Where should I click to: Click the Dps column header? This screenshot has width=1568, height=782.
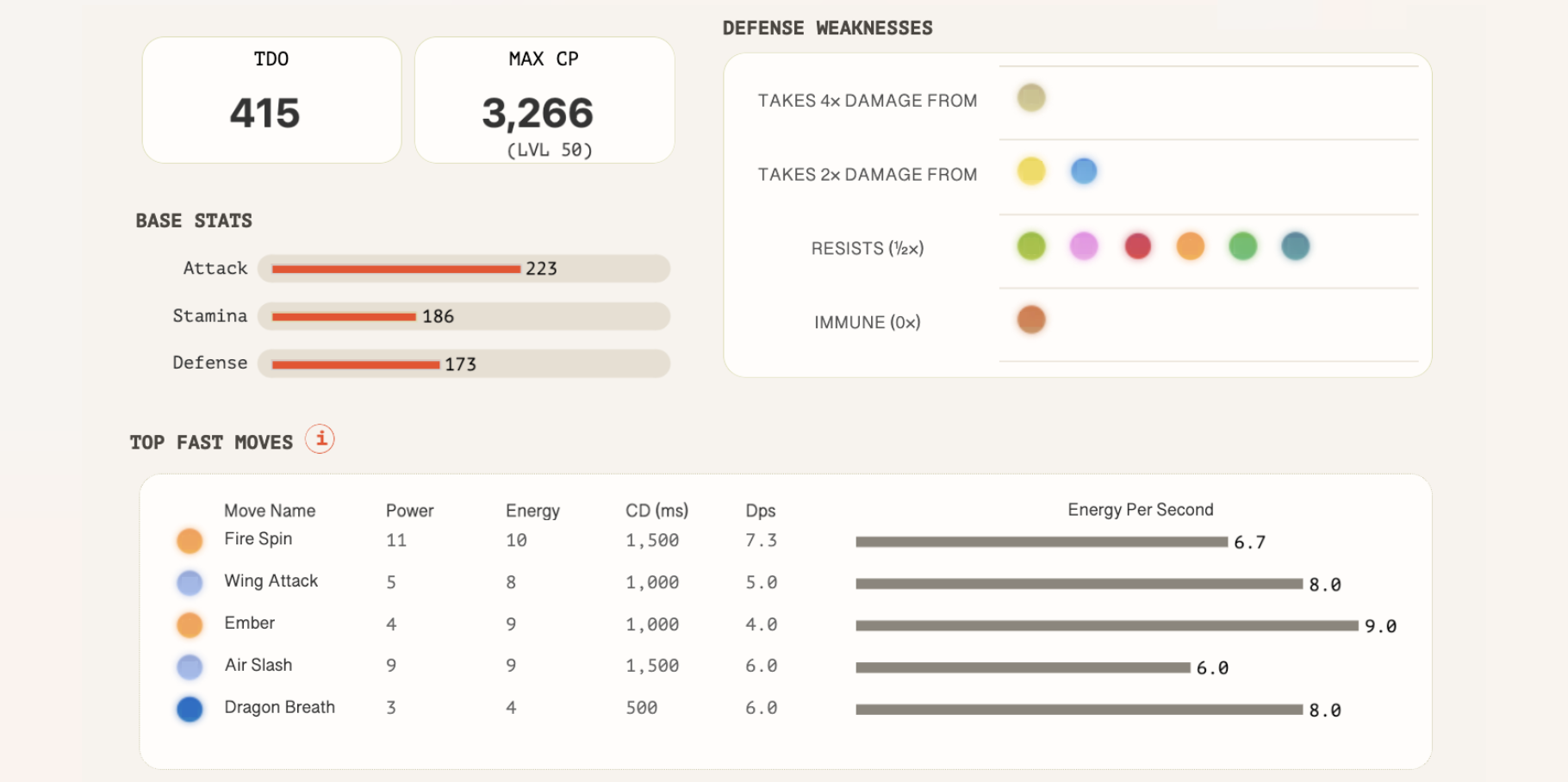pos(761,512)
